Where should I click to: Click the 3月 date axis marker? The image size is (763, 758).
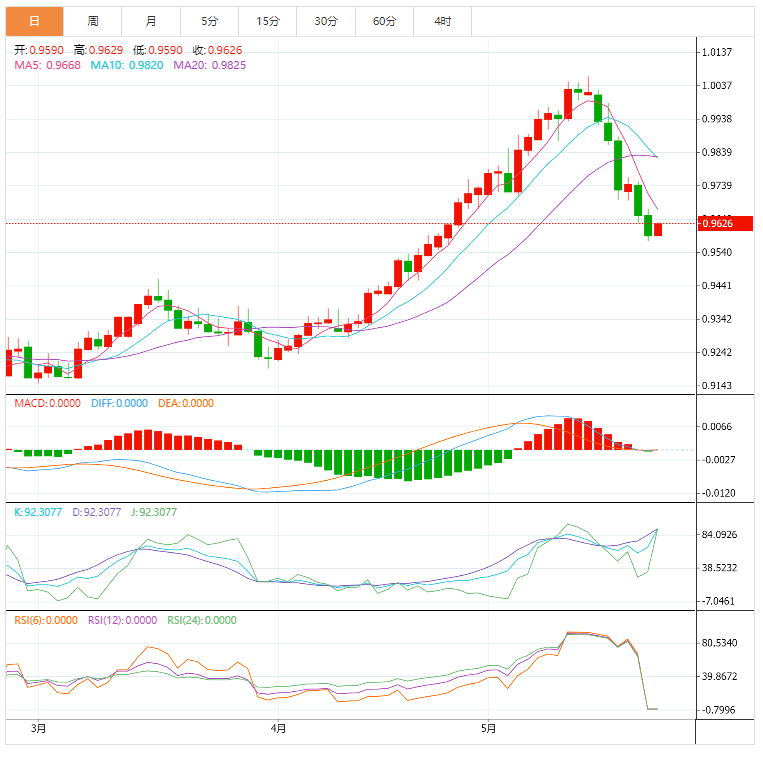(x=38, y=728)
